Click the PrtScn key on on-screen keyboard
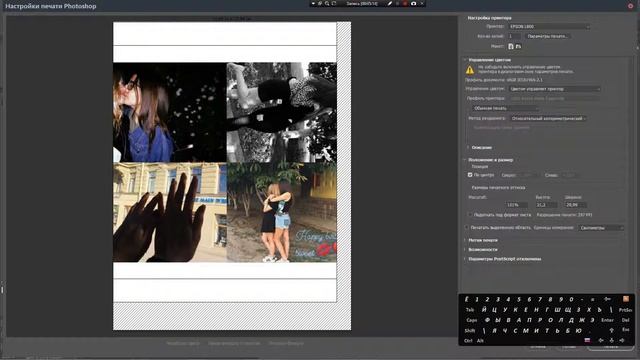The width and height of the screenshot is (640, 360). pos(625,310)
